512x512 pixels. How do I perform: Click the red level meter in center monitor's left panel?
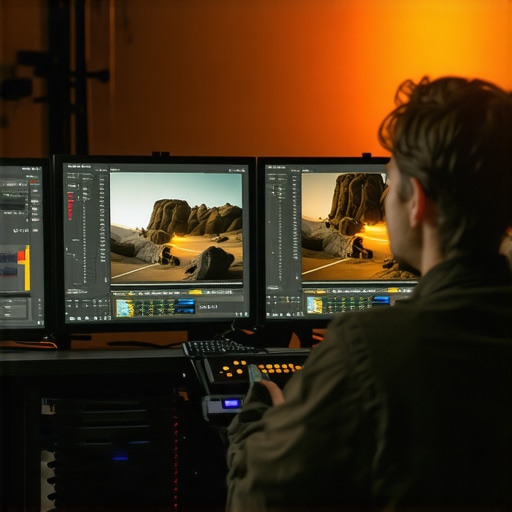[x=70, y=205]
